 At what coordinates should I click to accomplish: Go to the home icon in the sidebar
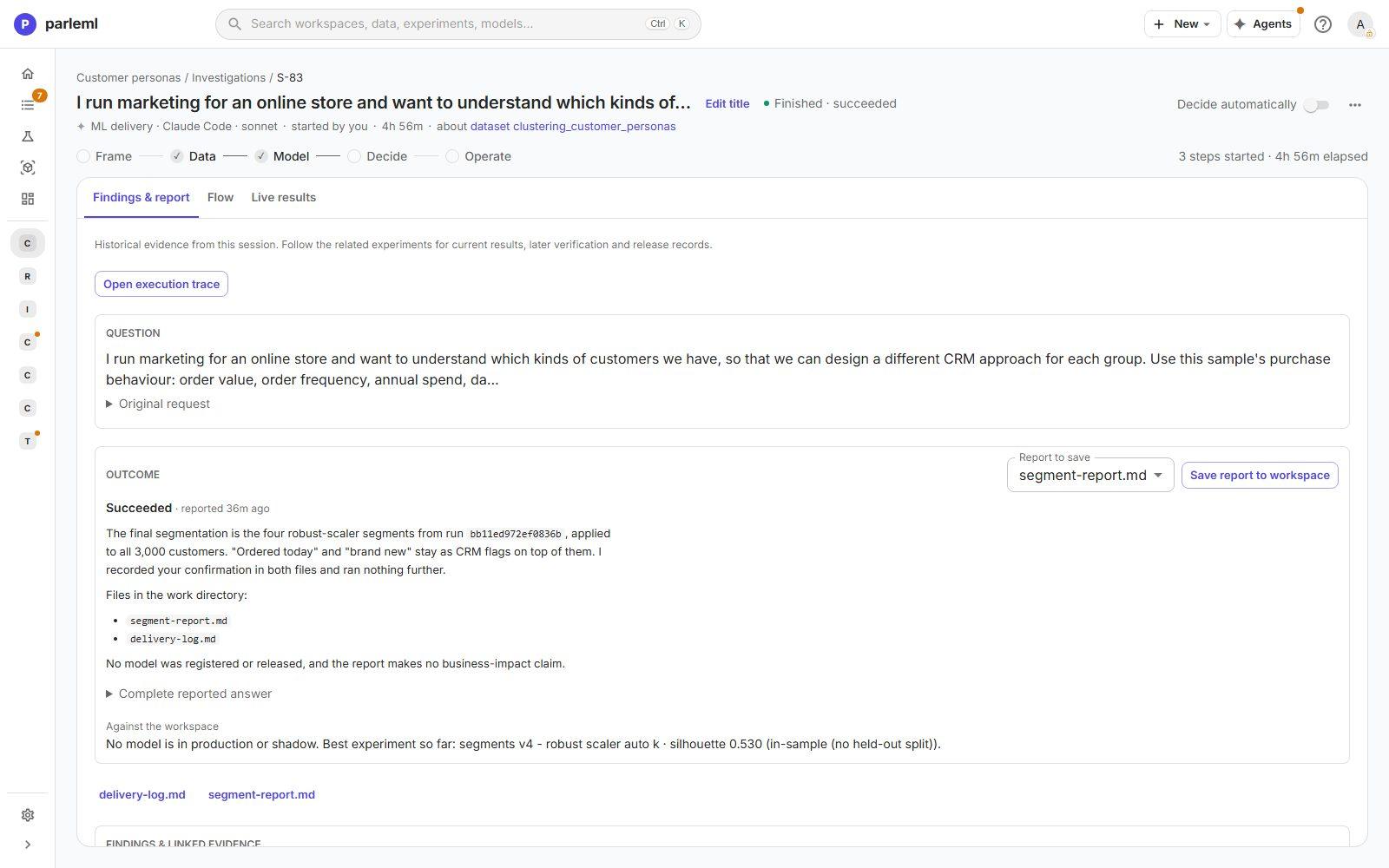28,74
